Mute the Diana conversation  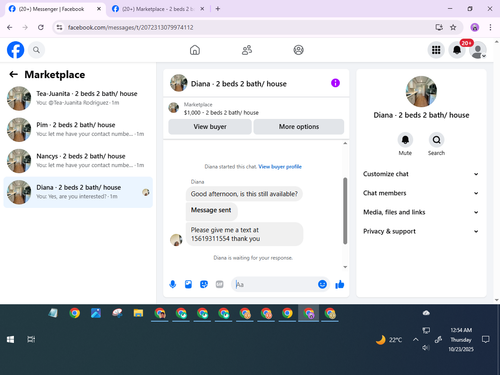point(405,140)
